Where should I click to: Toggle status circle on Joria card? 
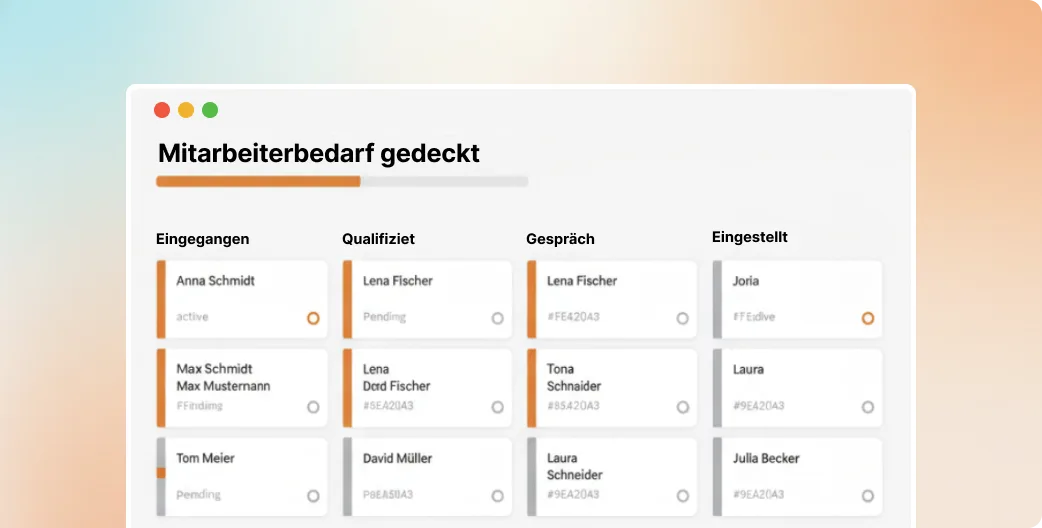pos(868,318)
